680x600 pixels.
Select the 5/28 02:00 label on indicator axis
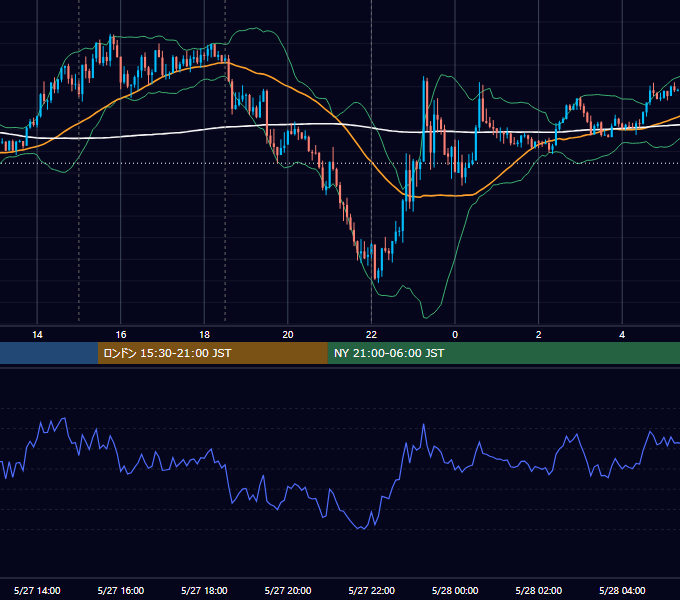click(x=539, y=590)
